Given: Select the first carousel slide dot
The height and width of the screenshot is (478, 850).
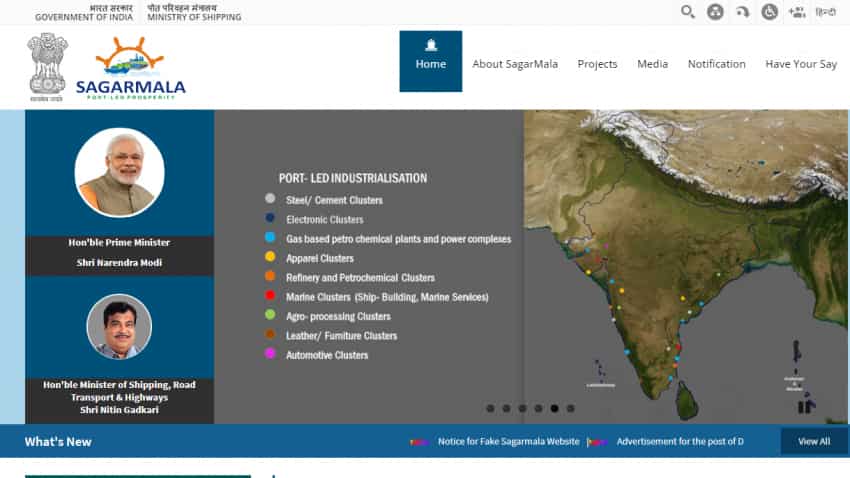Looking at the screenshot, I should pyautogui.click(x=490, y=409).
